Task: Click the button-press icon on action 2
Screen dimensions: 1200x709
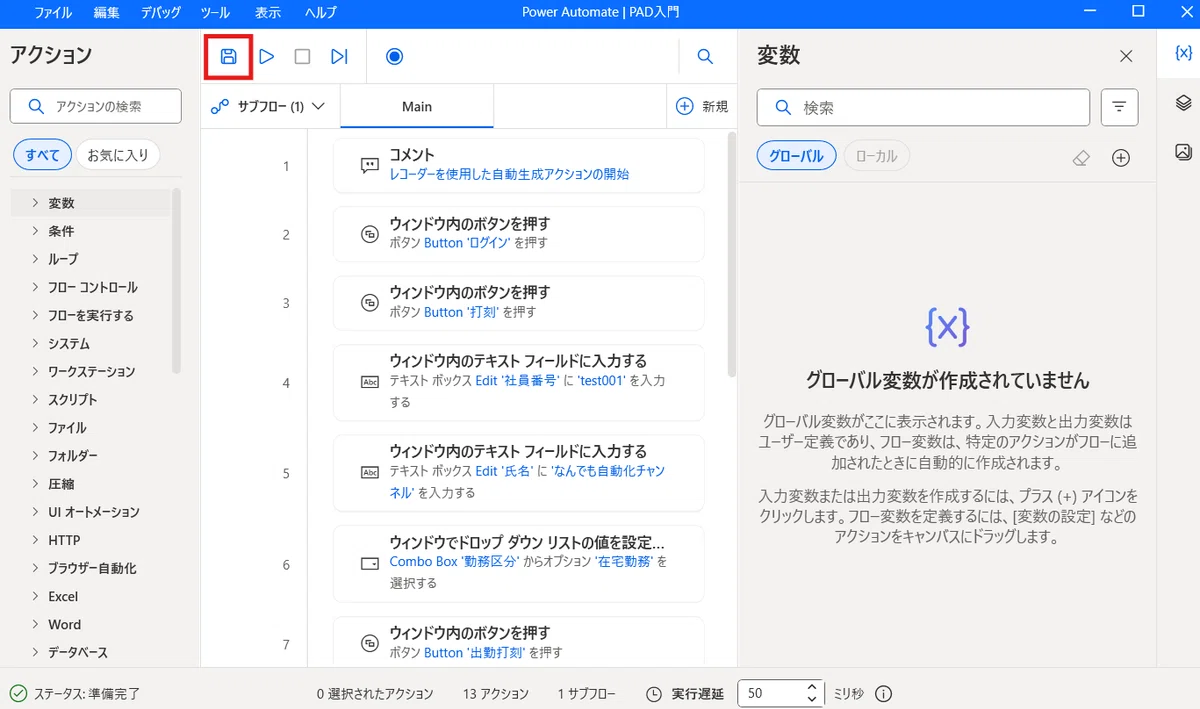Action: click(369, 234)
